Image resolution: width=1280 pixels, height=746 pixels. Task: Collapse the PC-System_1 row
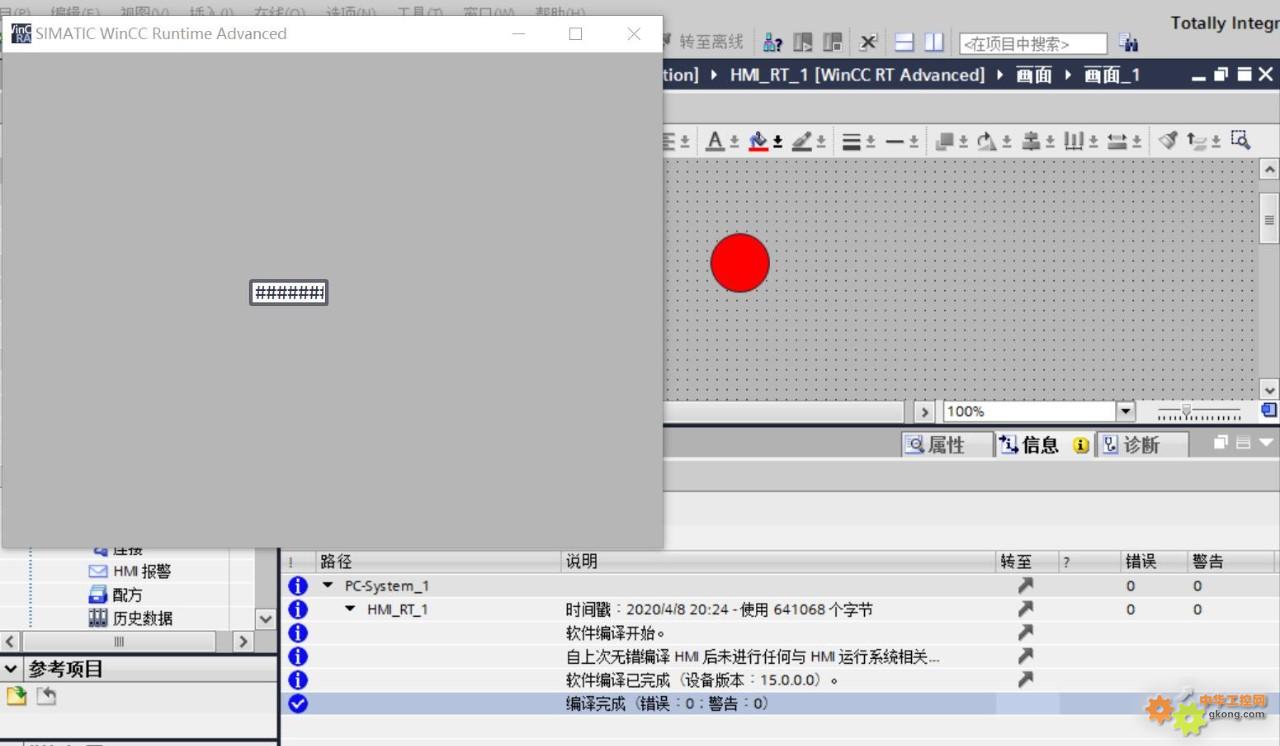pos(328,586)
